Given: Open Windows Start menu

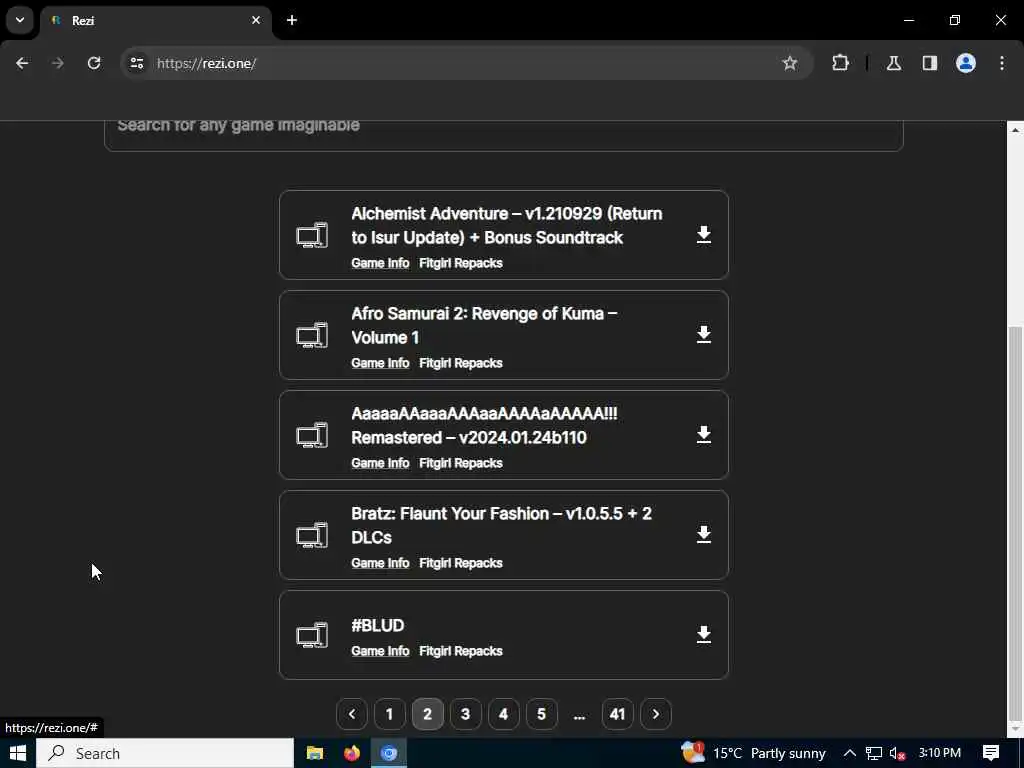Looking at the screenshot, I should coord(18,753).
